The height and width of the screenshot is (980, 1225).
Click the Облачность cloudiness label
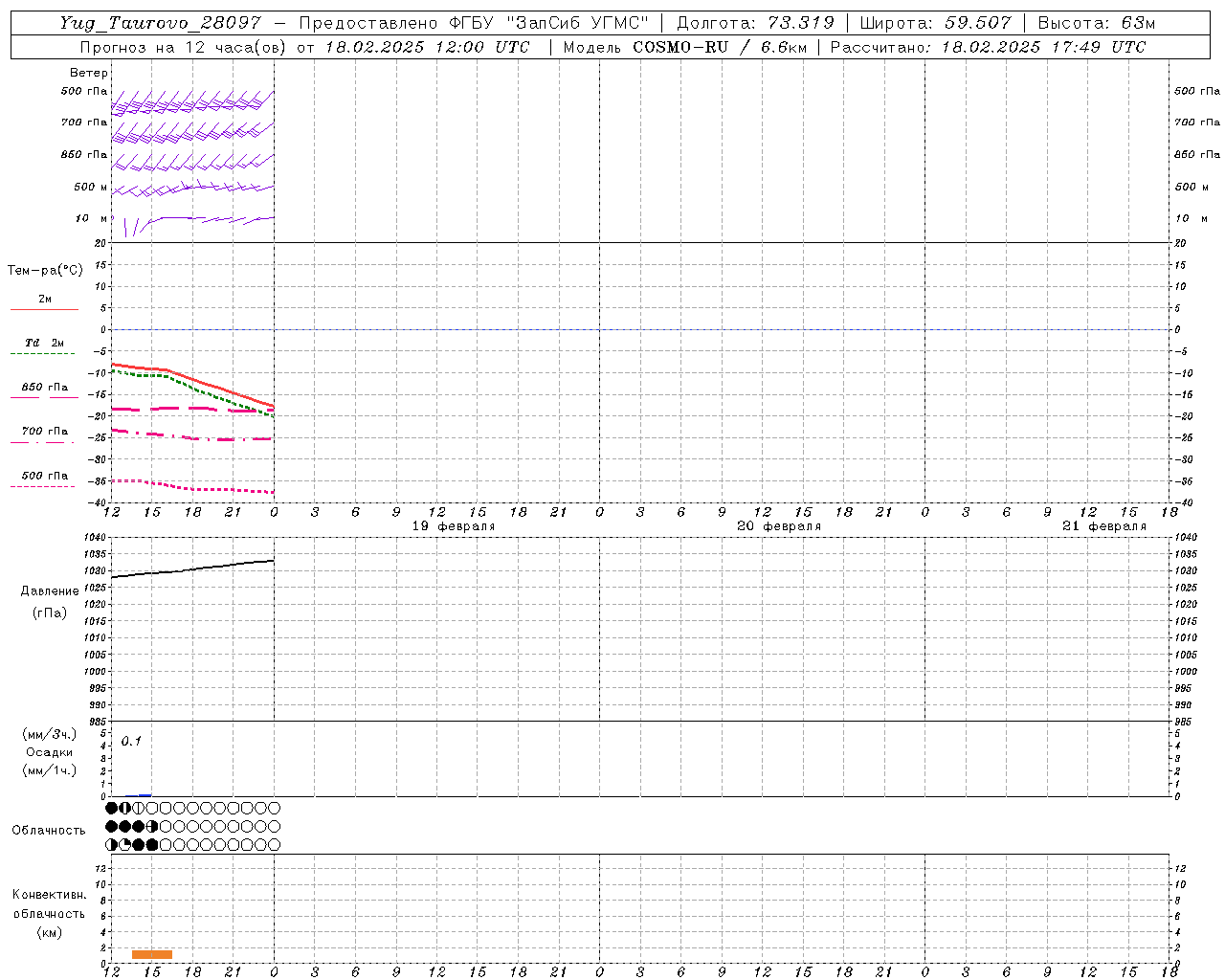point(49,830)
